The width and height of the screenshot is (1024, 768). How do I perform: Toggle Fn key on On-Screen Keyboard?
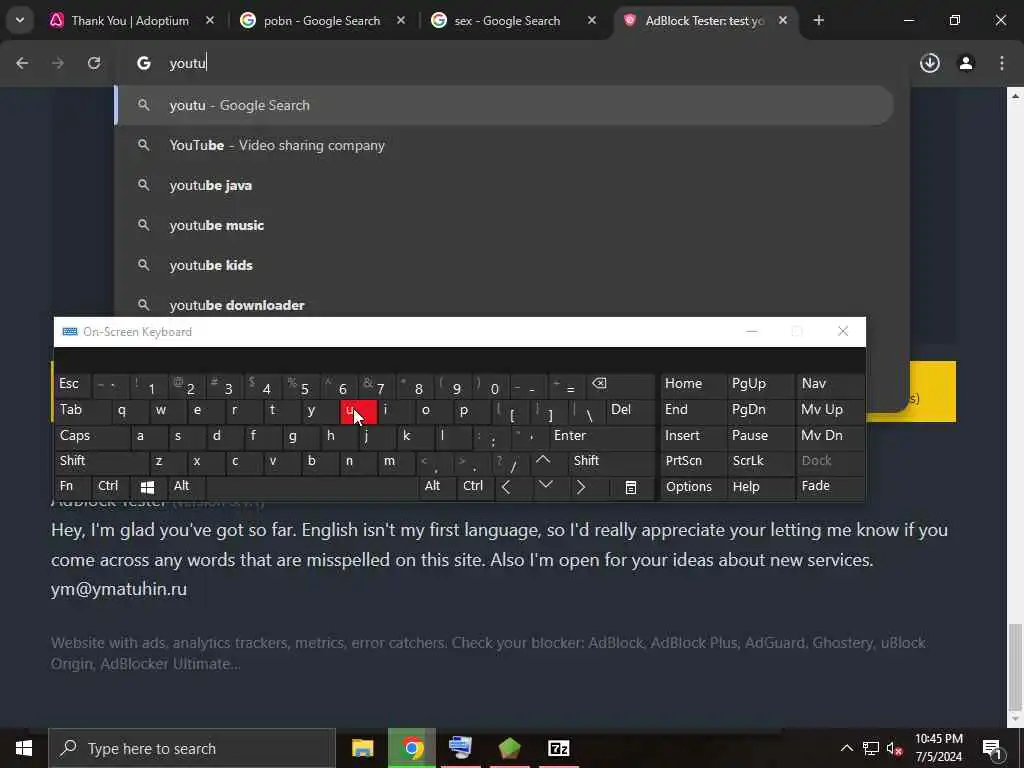pos(72,488)
